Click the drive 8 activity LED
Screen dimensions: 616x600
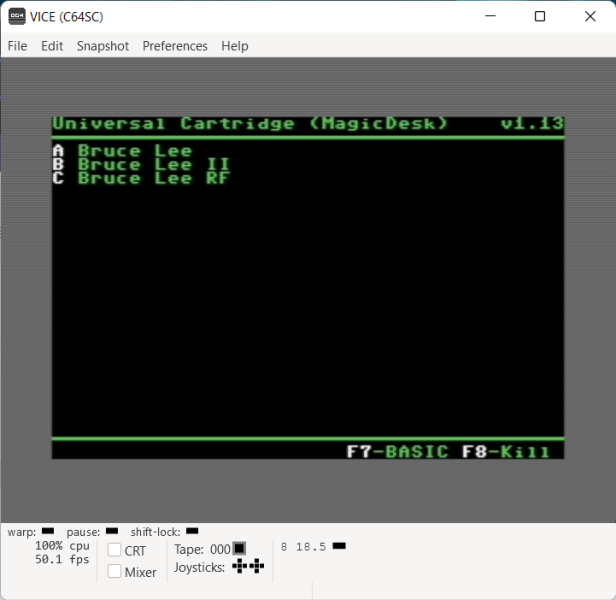pyautogui.click(x=339, y=546)
